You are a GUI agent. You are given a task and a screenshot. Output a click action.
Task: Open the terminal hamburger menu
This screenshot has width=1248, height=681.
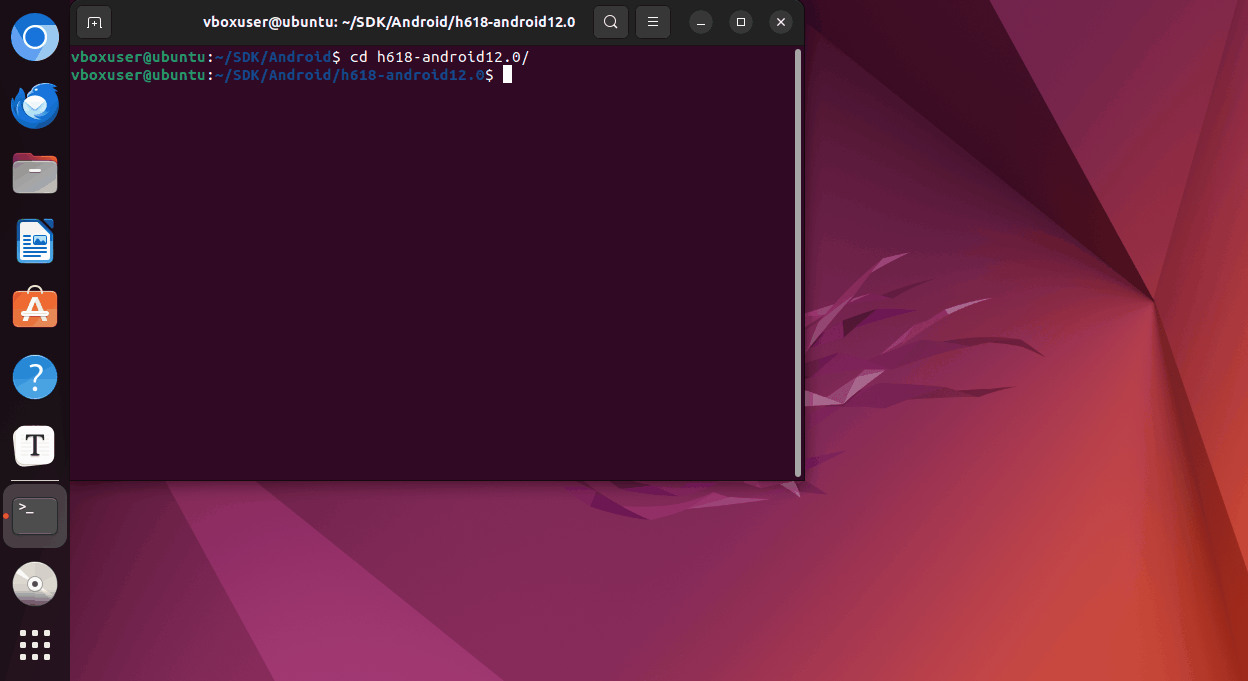[x=652, y=22]
